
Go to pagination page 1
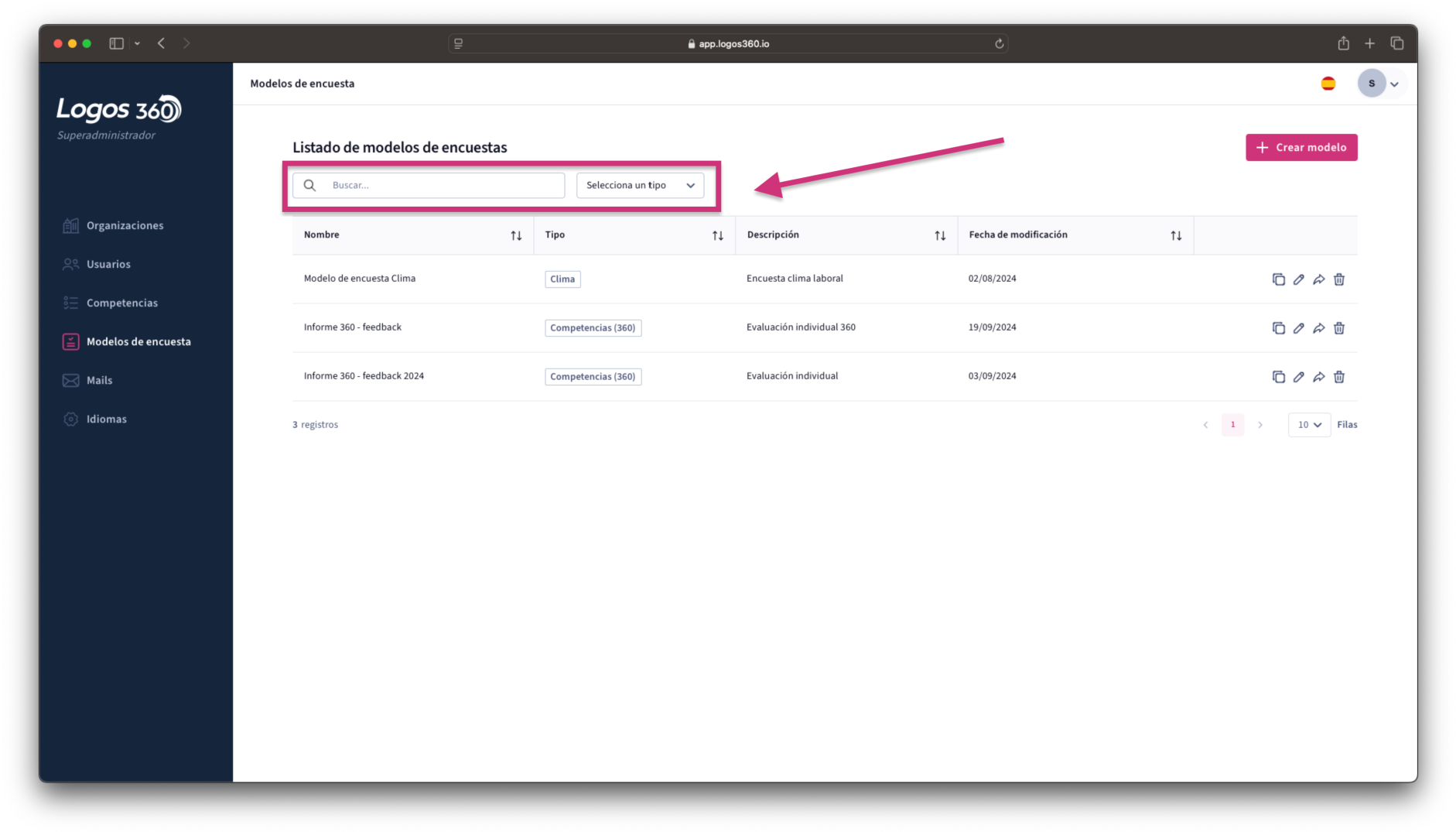point(1232,425)
